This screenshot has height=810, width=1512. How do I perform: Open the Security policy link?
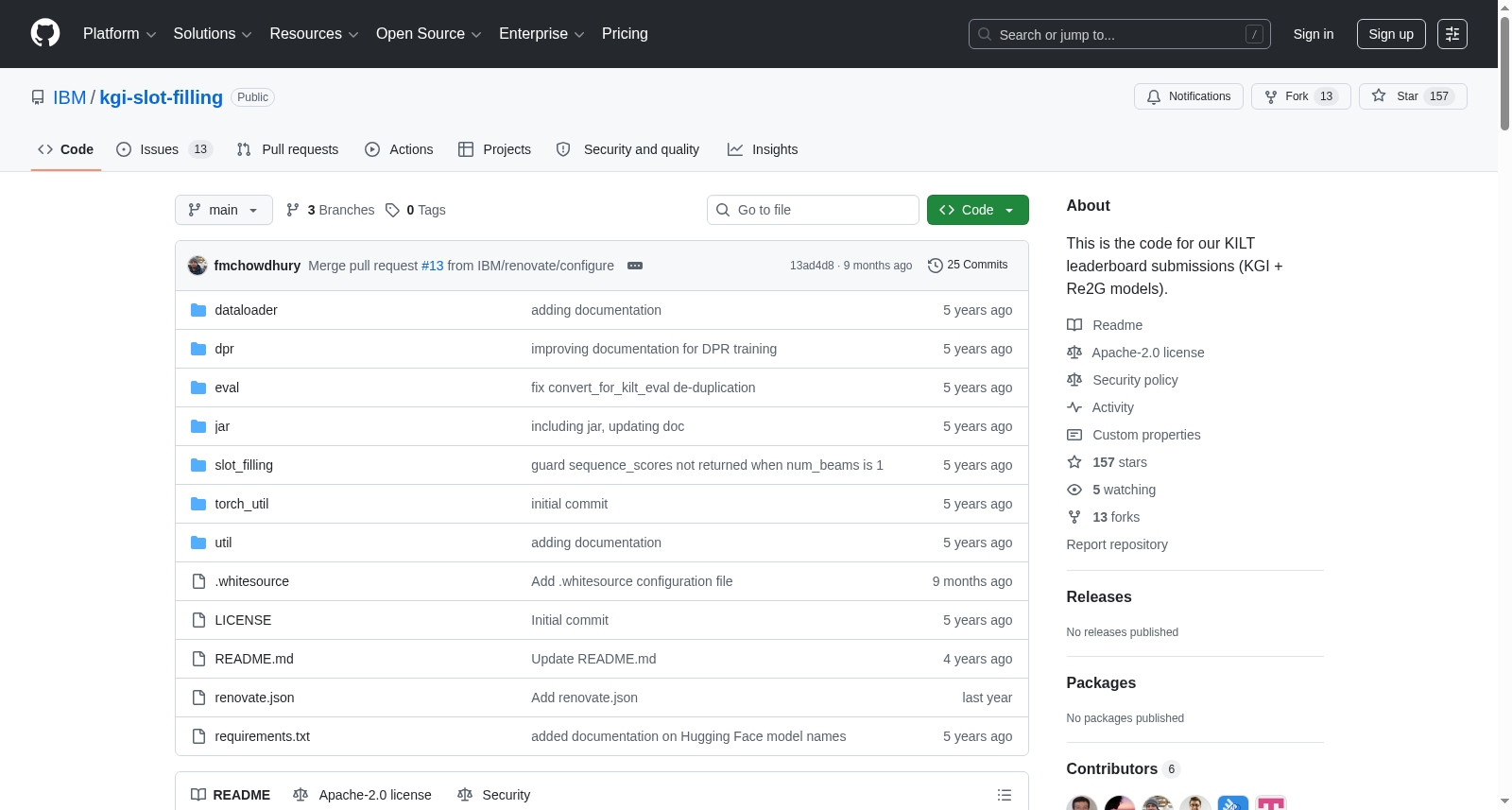coord(1135,380)
